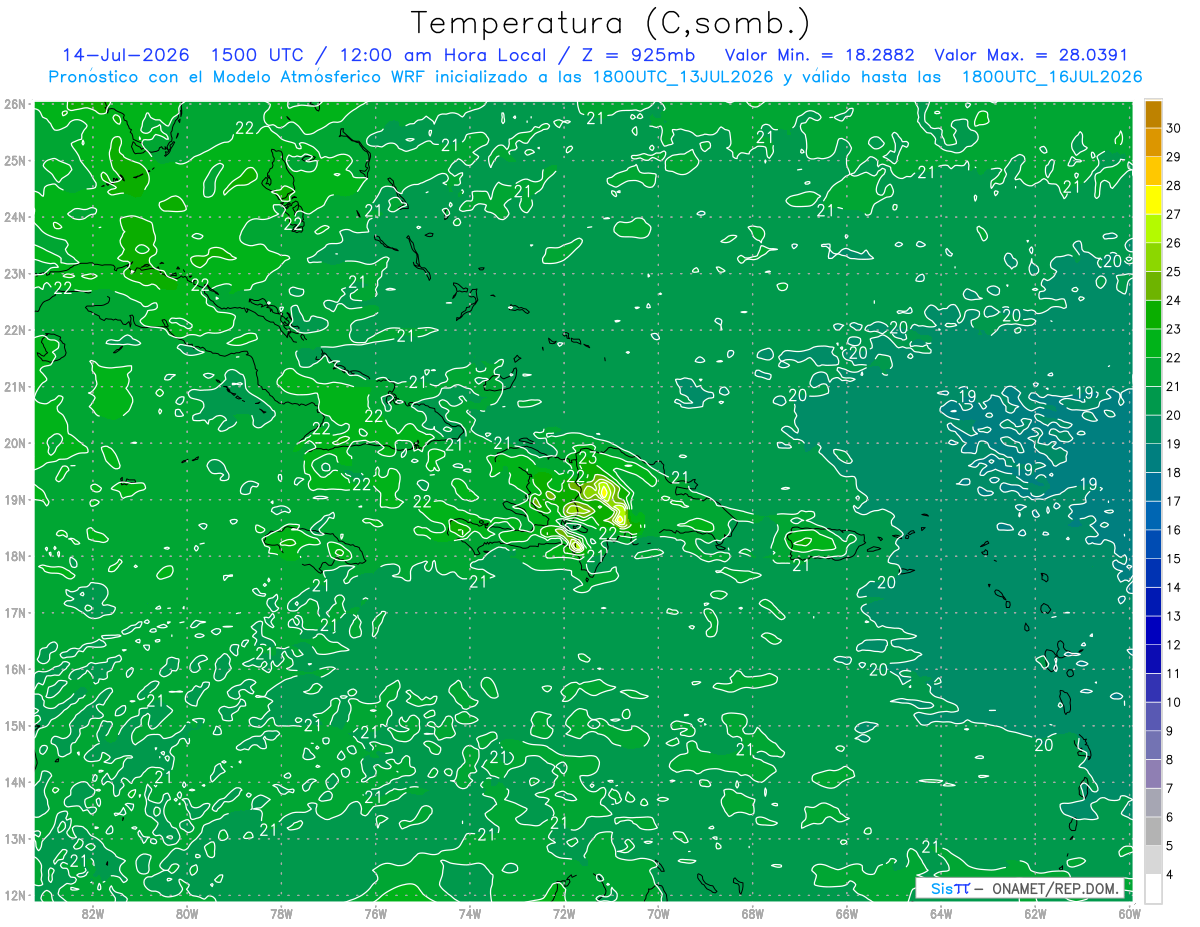This screenshot has width=1200, height=927.
Task: Click the longitude axis label '64W'
Action: click(941, 913)
